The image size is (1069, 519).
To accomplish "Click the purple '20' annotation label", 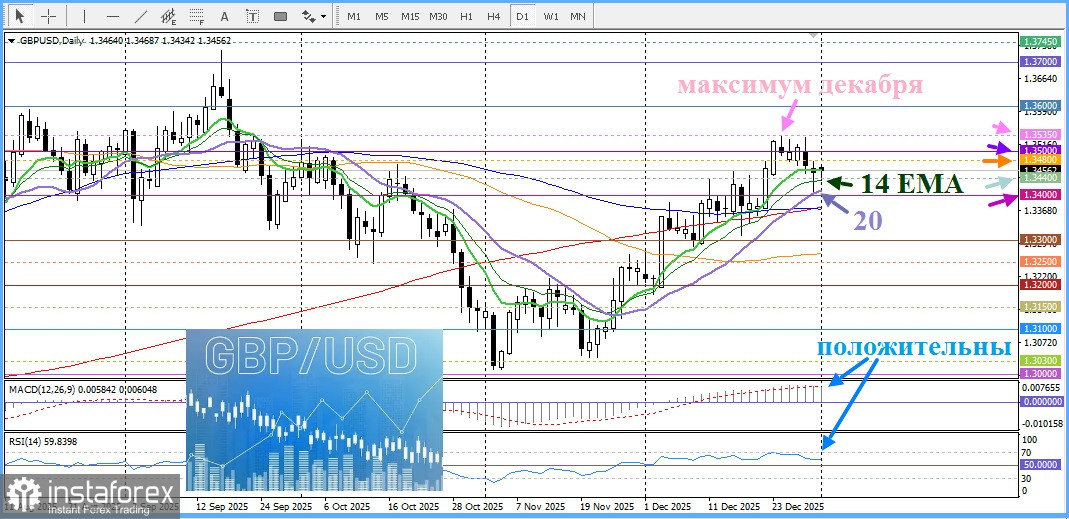I will click(867, 219).
